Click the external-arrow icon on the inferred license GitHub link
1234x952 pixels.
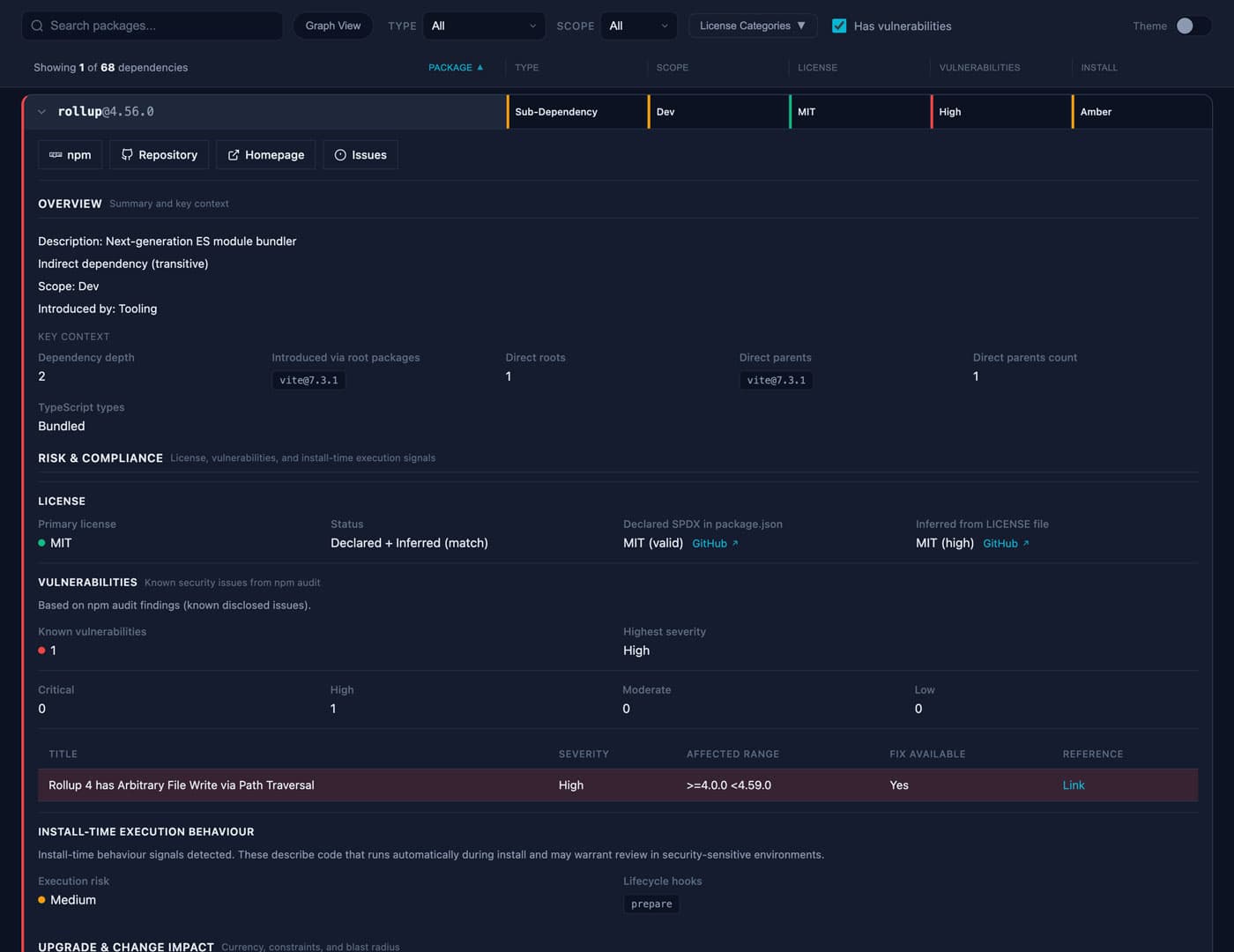coord(1026,544)
